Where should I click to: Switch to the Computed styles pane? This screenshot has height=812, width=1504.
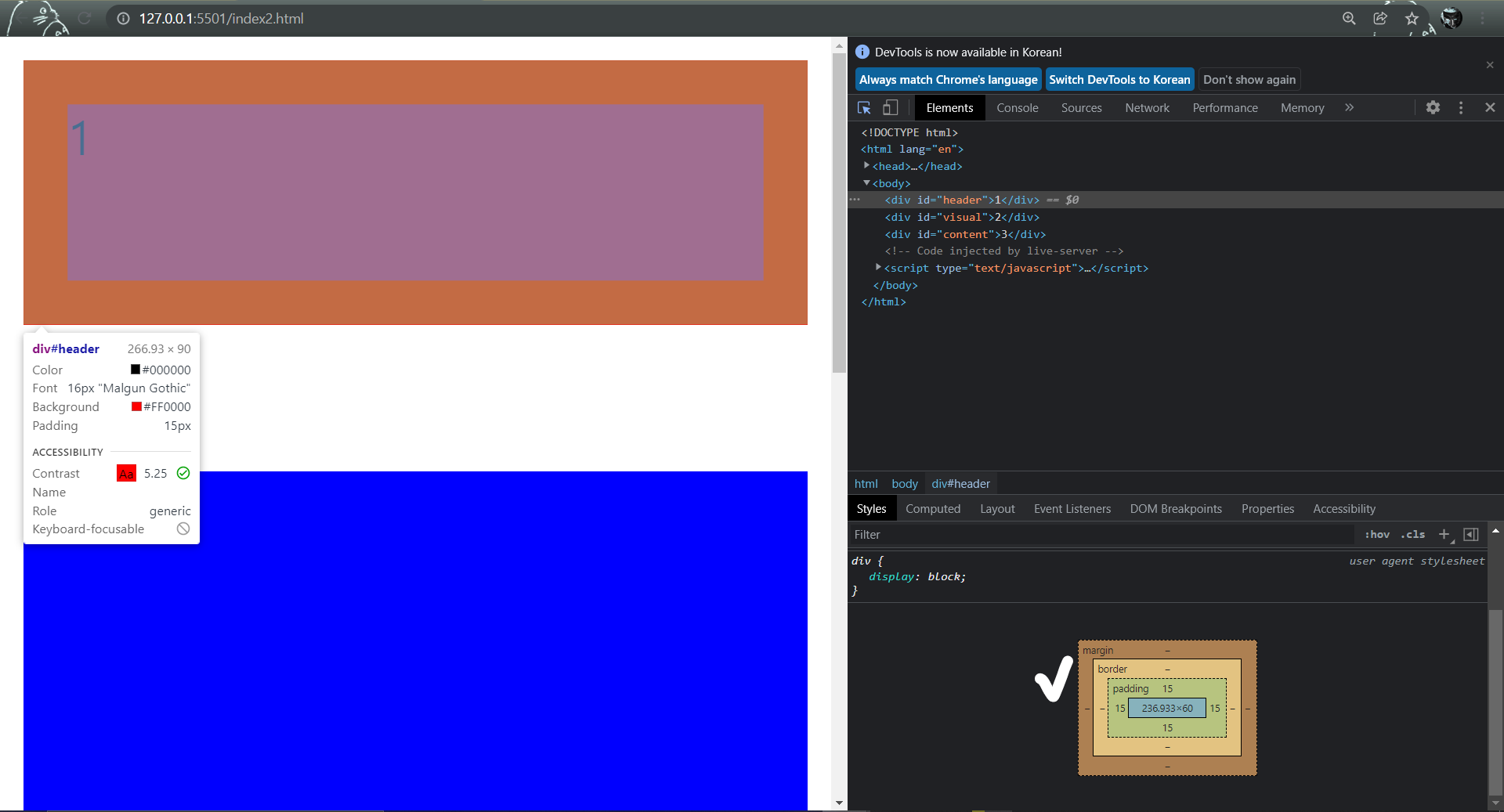[933, 509]
